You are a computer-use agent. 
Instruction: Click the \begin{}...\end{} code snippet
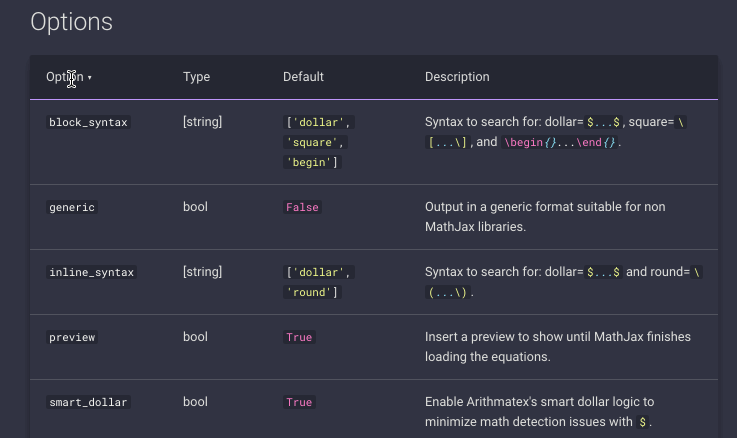coord(559,142)
